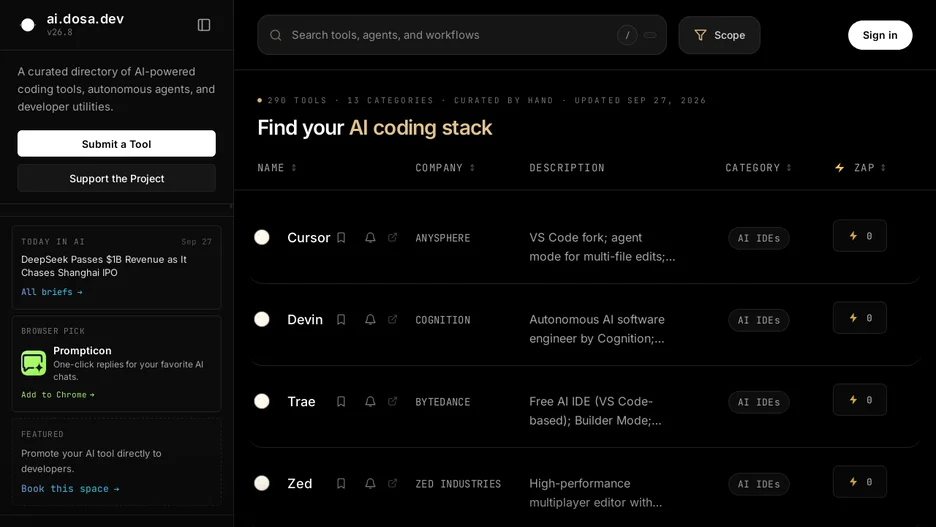Open DeepSeek Passes $1B Revenue headline
This screenshot has width=936, height=527.
point(104,266)
